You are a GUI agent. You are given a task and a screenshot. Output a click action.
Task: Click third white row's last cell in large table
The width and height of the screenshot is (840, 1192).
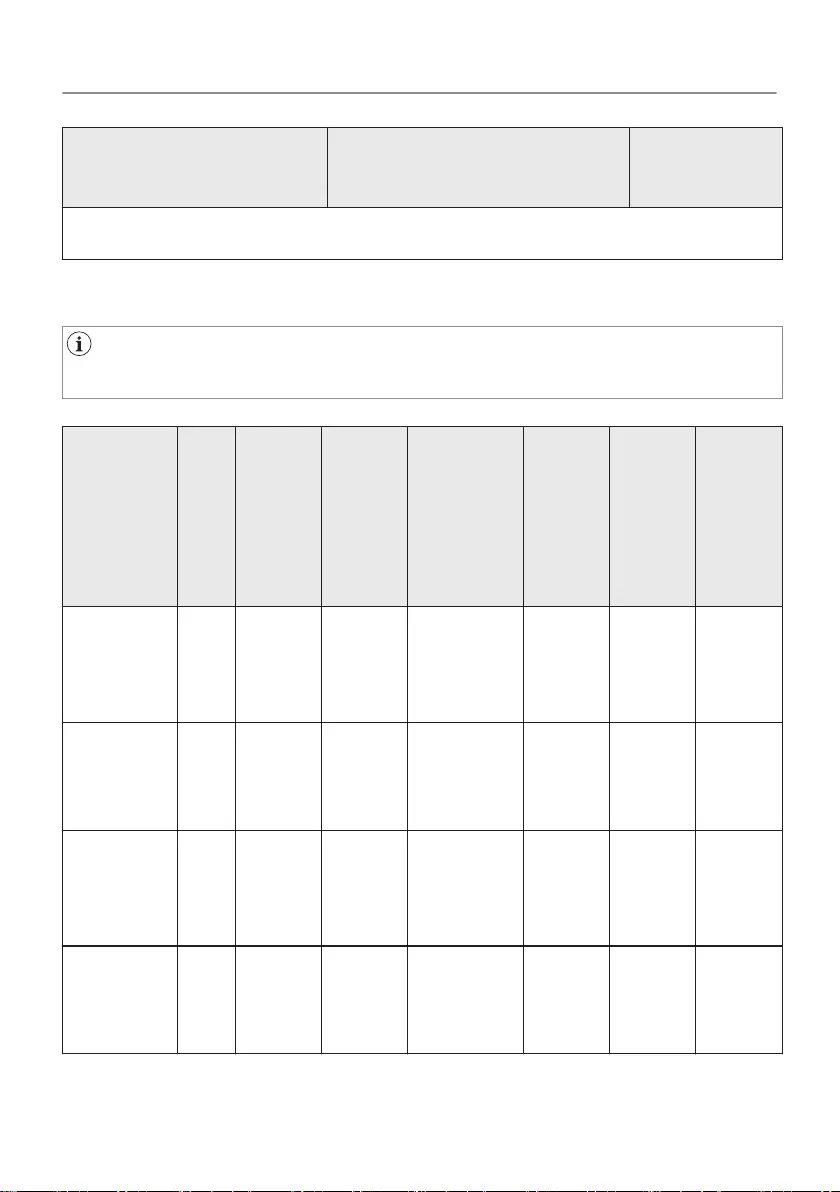coord(739,887)
